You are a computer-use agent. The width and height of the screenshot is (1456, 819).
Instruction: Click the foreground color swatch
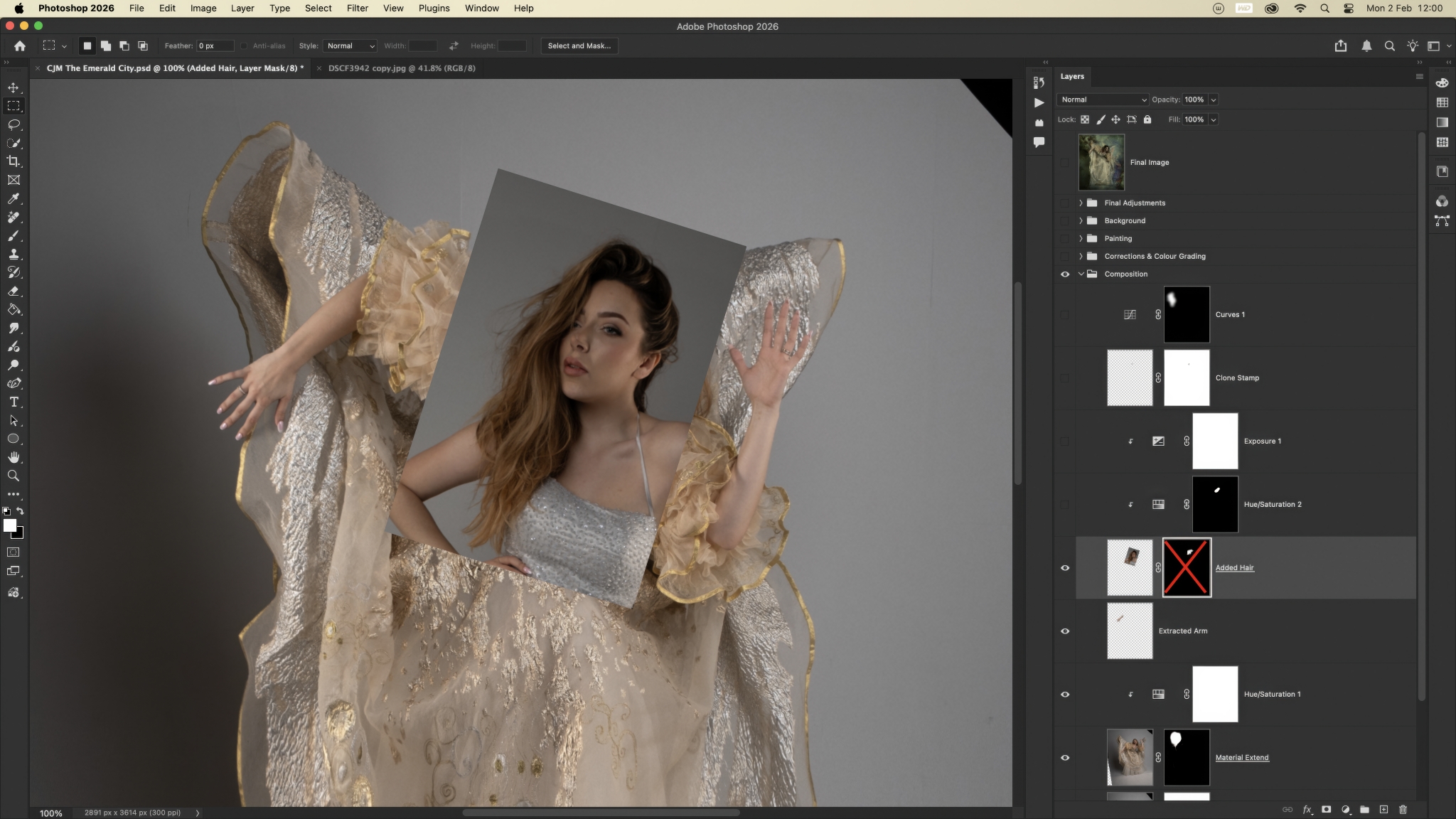(x=9, y=525)
